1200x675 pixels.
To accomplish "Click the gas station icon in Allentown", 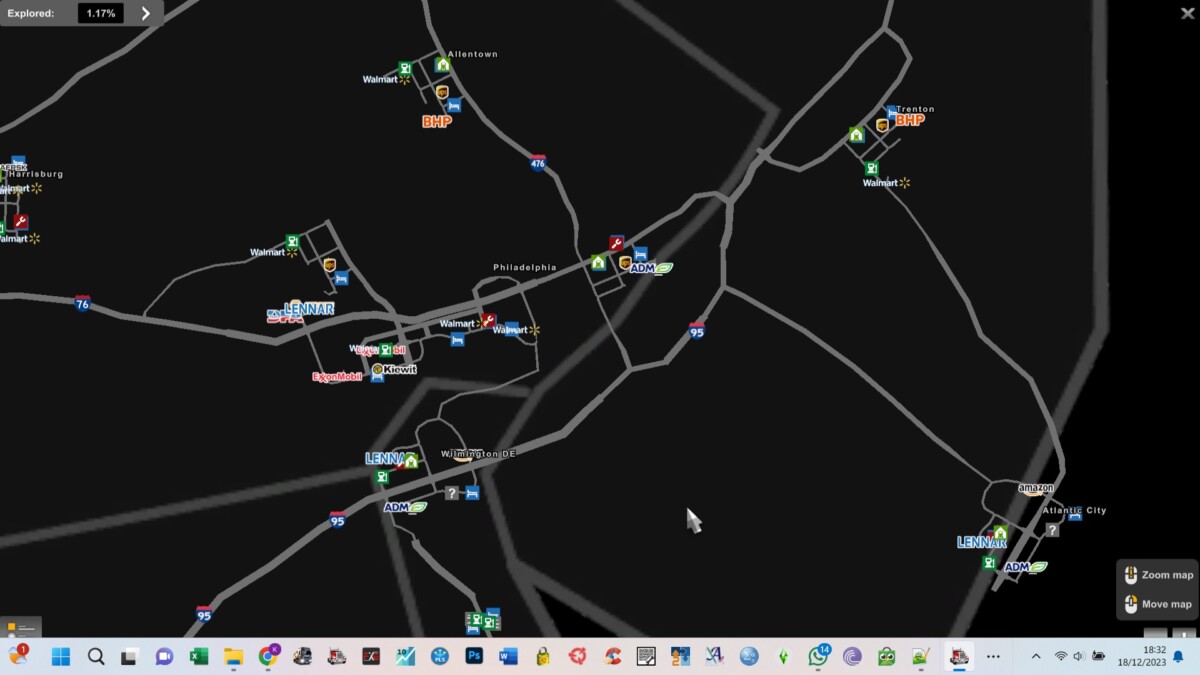I will click(x=405, y=68).
